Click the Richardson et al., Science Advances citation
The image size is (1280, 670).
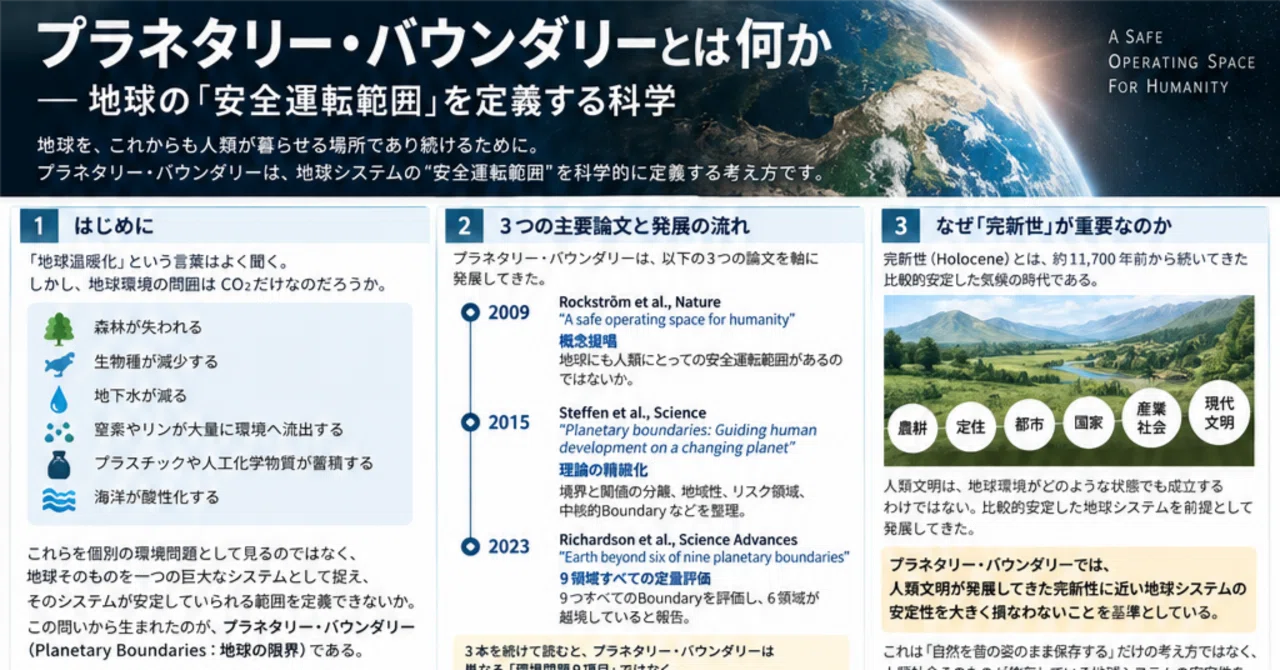pos(678,540)
